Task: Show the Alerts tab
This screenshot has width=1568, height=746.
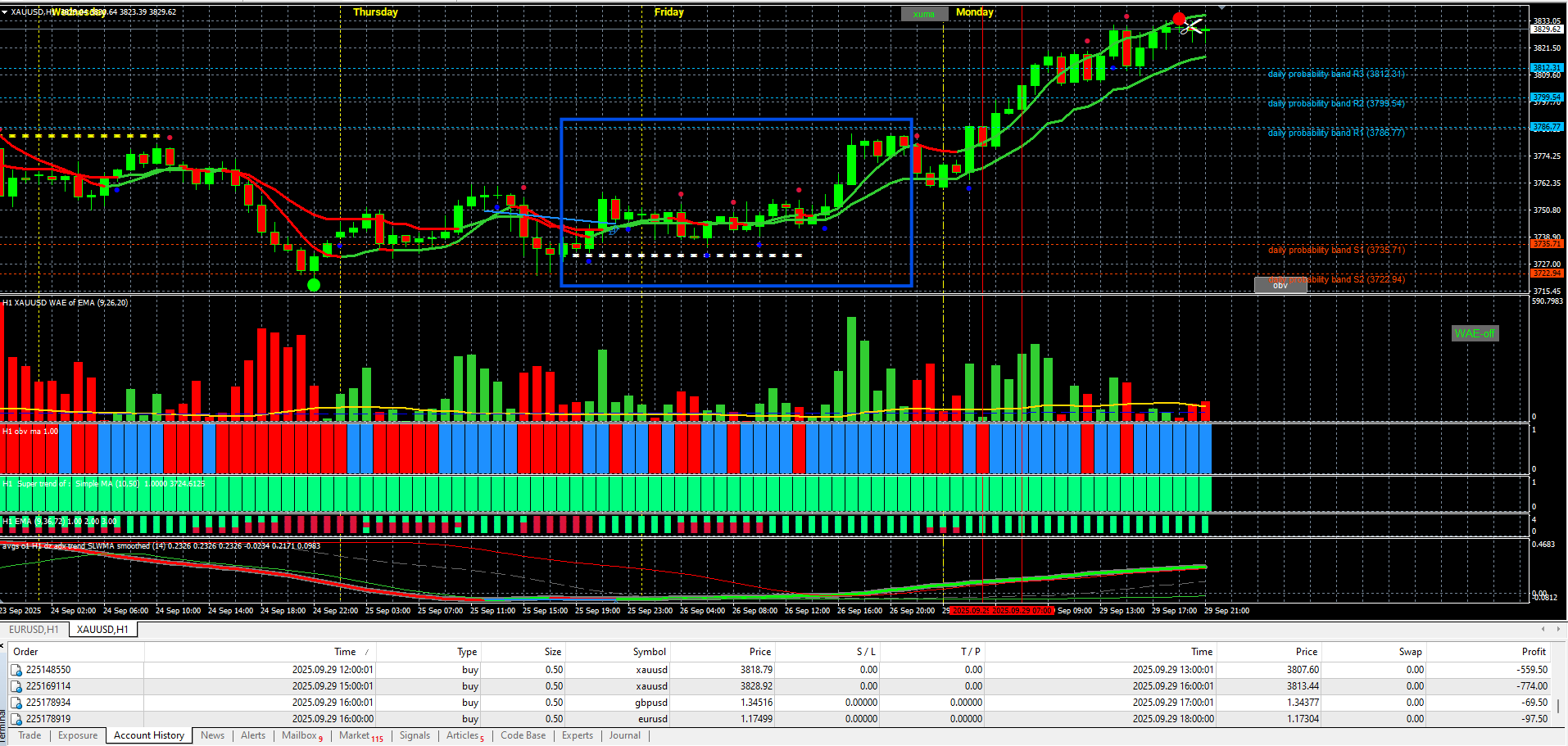Action: (253, 735)
